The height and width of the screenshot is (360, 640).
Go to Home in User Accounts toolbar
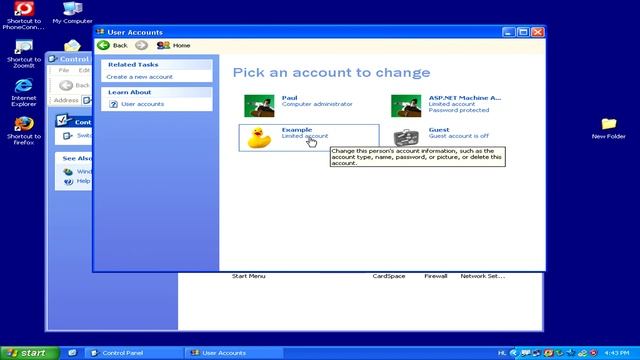coord(173,45)
